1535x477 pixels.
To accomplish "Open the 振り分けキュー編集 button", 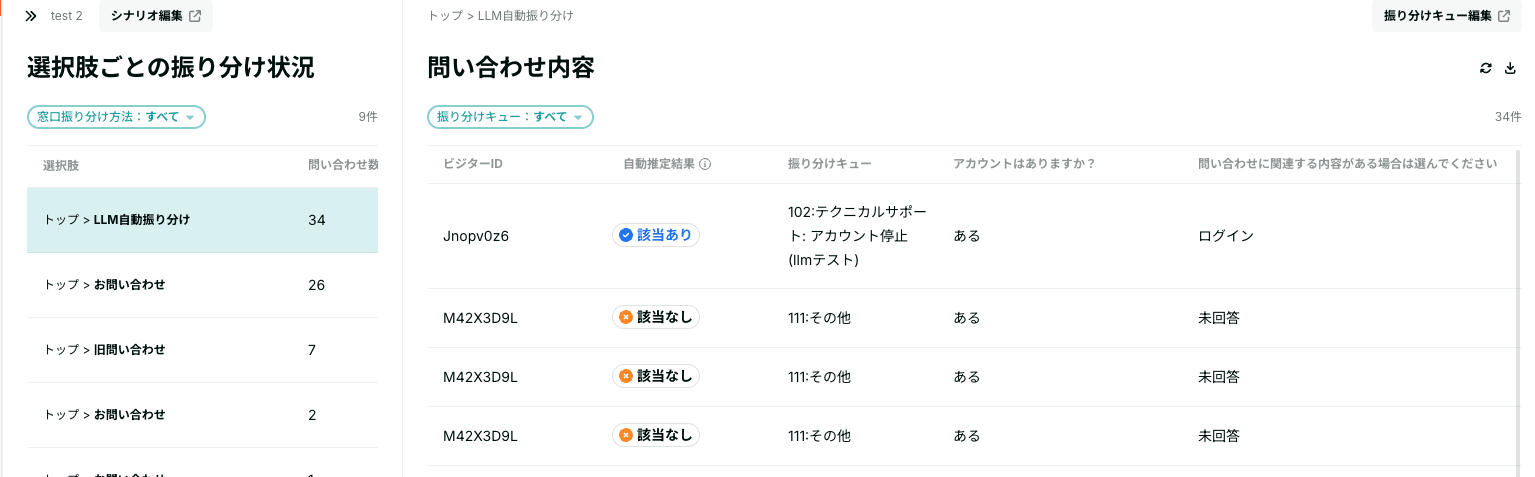I will [1445, 16].
